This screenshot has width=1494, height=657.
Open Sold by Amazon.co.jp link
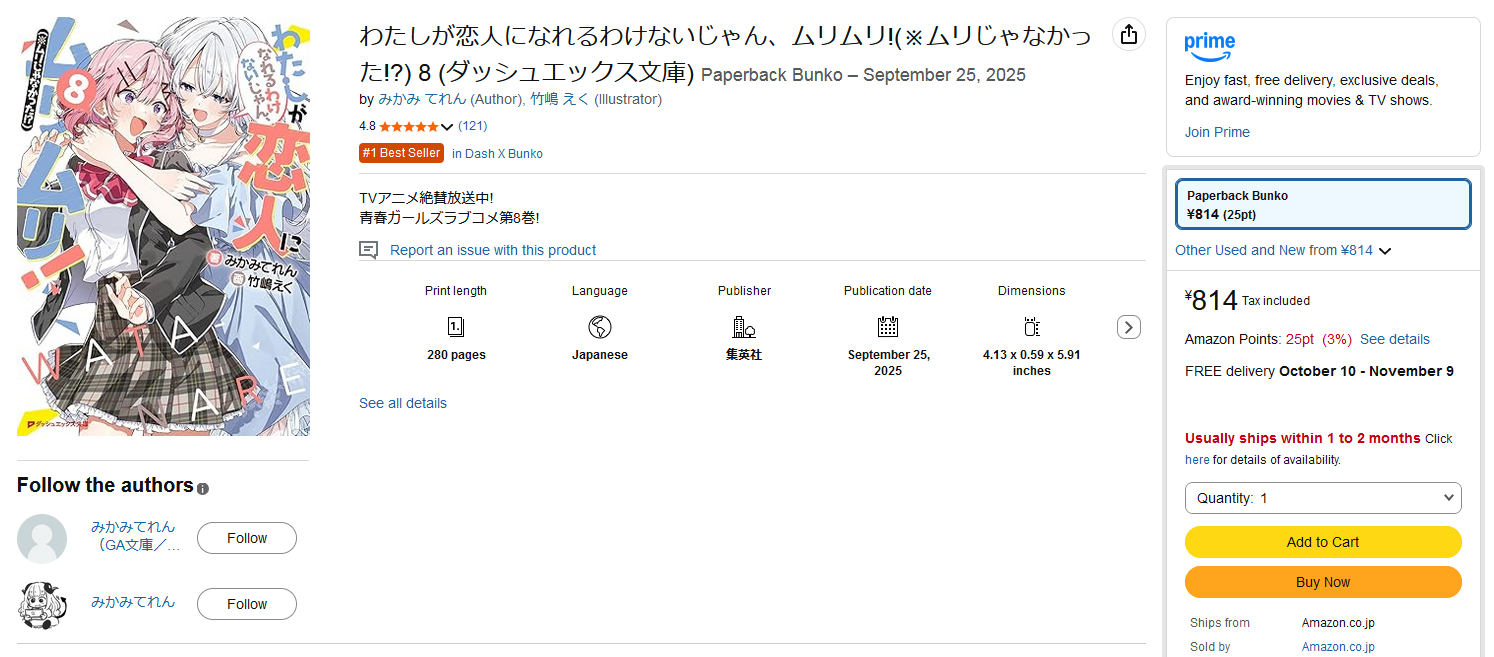point(1338,647)
